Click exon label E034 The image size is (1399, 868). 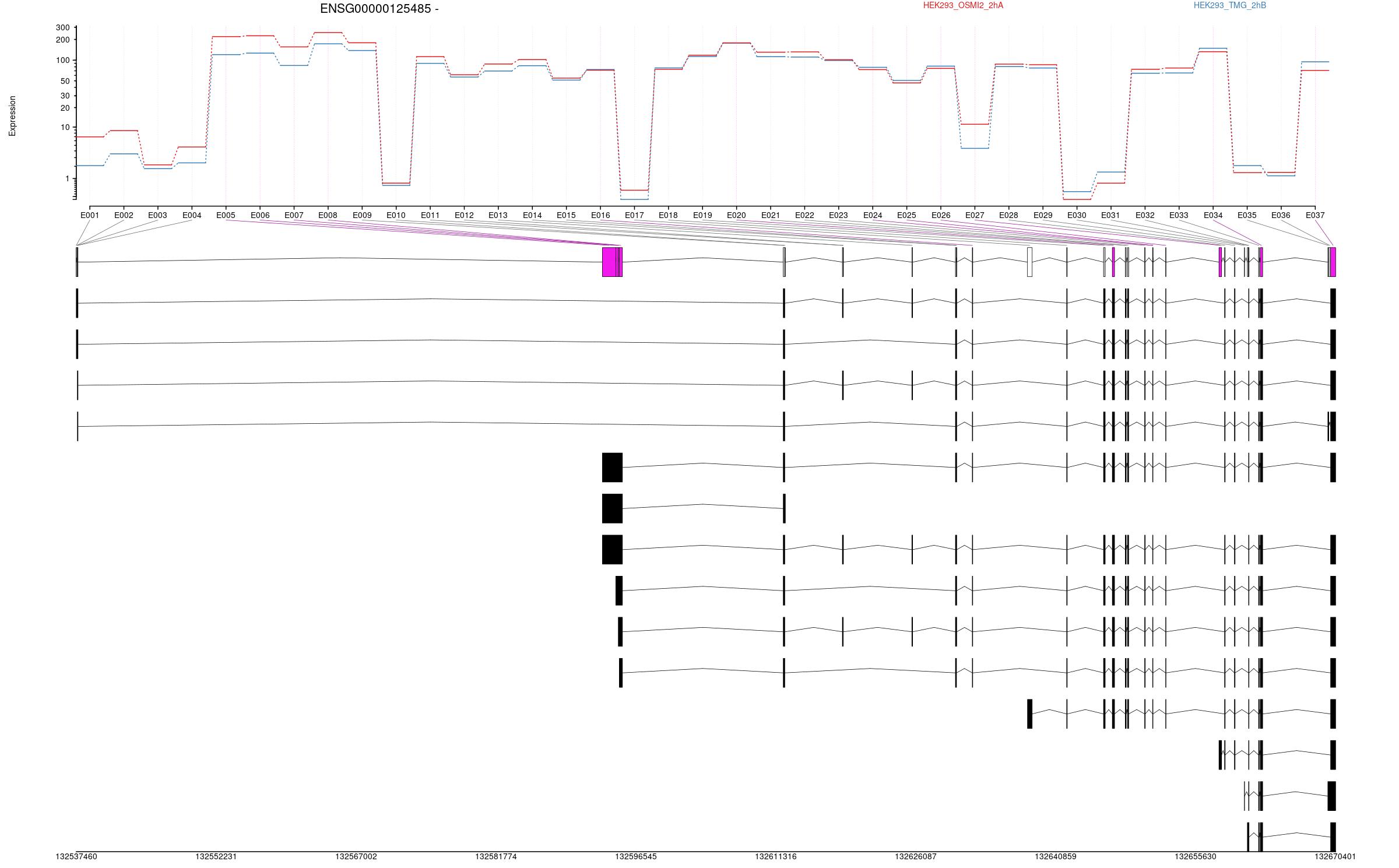1213,215
